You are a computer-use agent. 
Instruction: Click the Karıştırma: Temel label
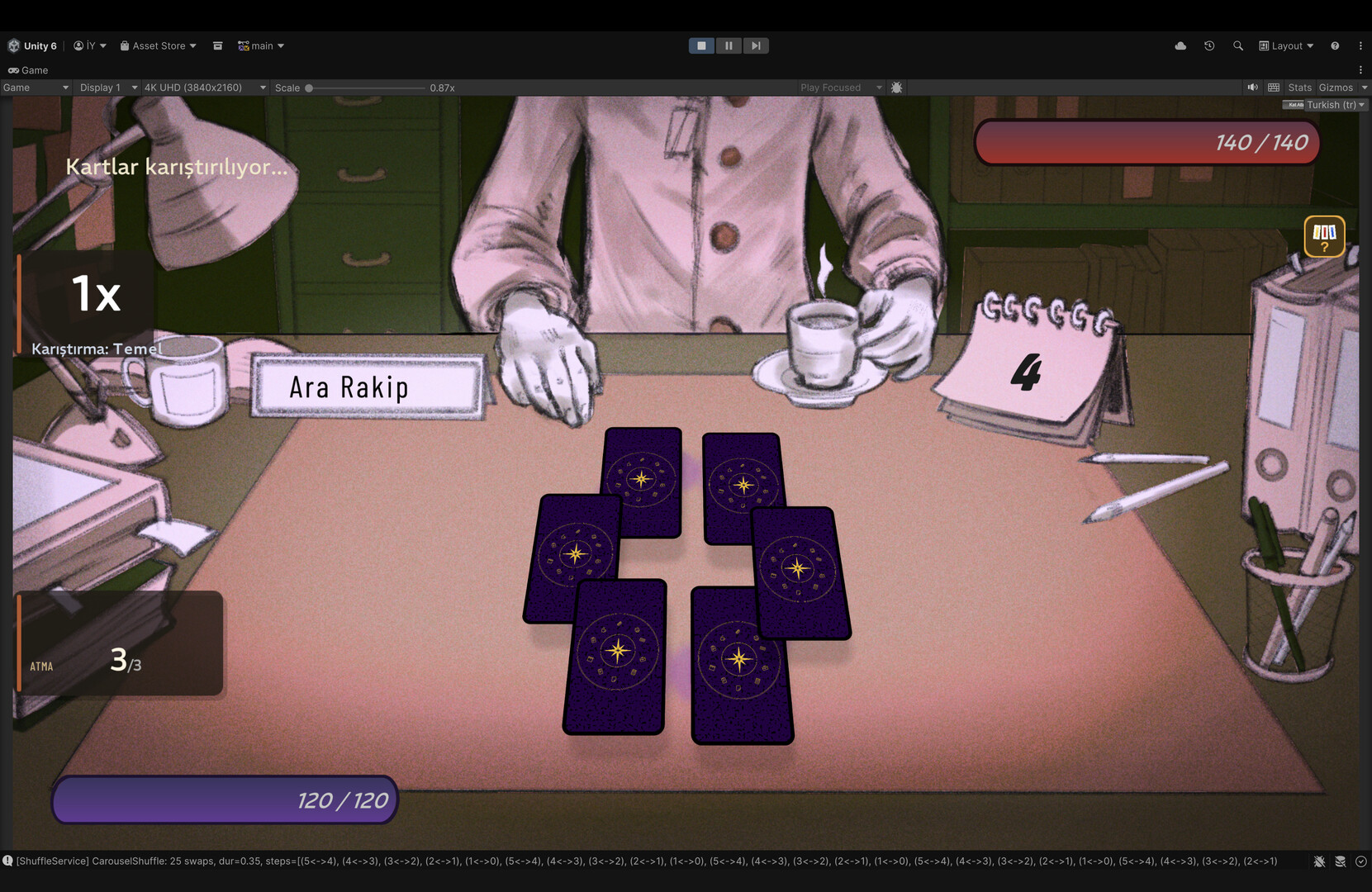(97, 349)
